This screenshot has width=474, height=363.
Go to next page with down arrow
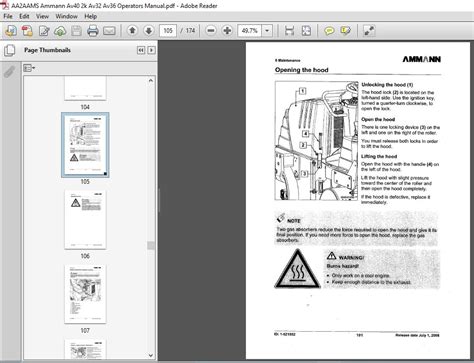tap(149, 31)
